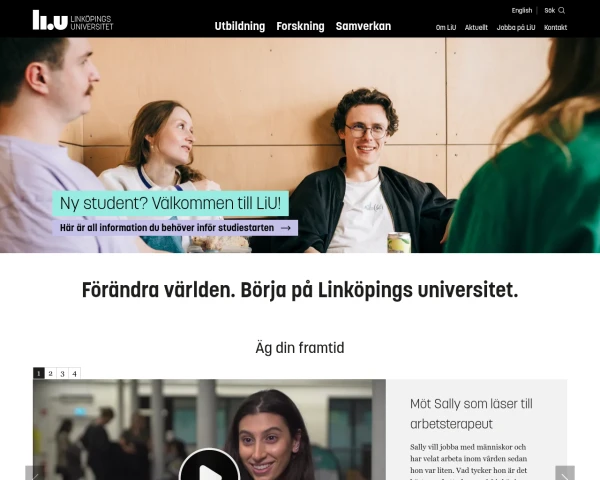Open Möt Sally som läser till arbetsterapeut heading

pyautogui.click(x=471, y=414)
